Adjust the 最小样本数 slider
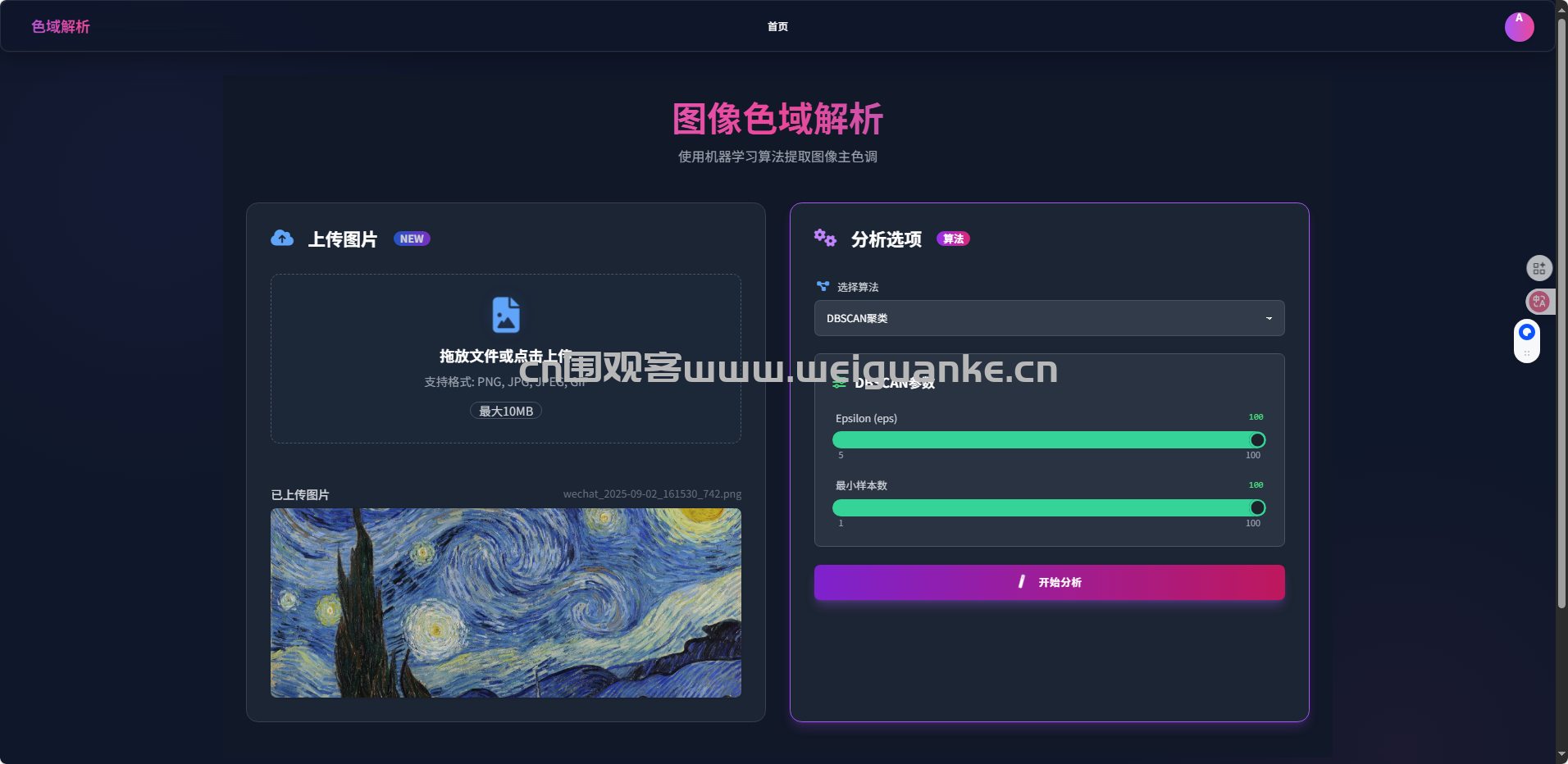The image size is (1568, 764). 1049,508
